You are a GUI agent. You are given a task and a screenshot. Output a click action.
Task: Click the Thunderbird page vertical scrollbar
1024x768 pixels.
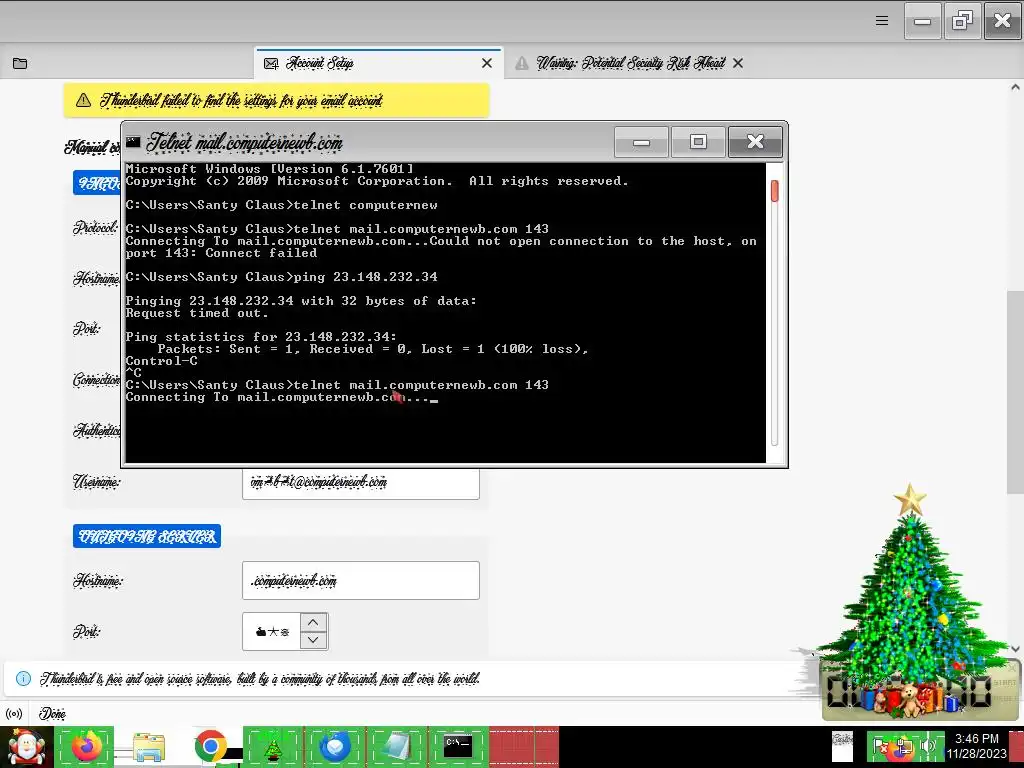(1015, 392)
